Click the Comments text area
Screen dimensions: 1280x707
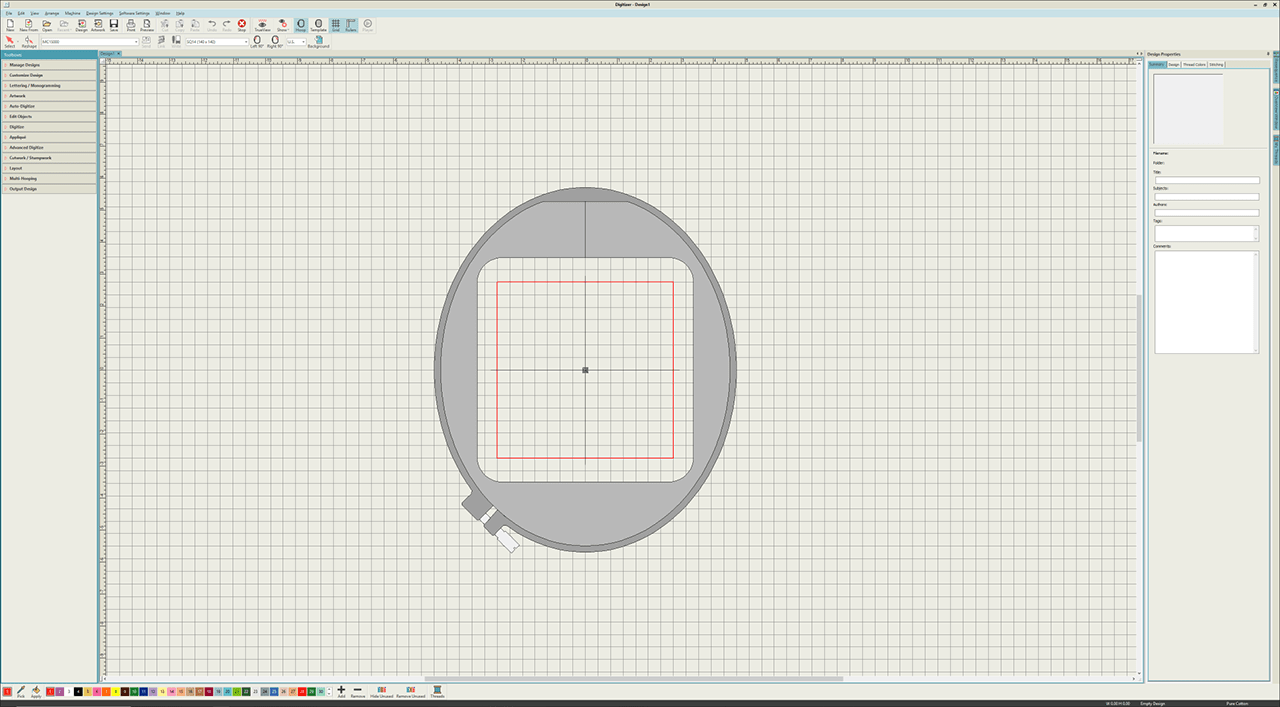tap(1207, 302)
